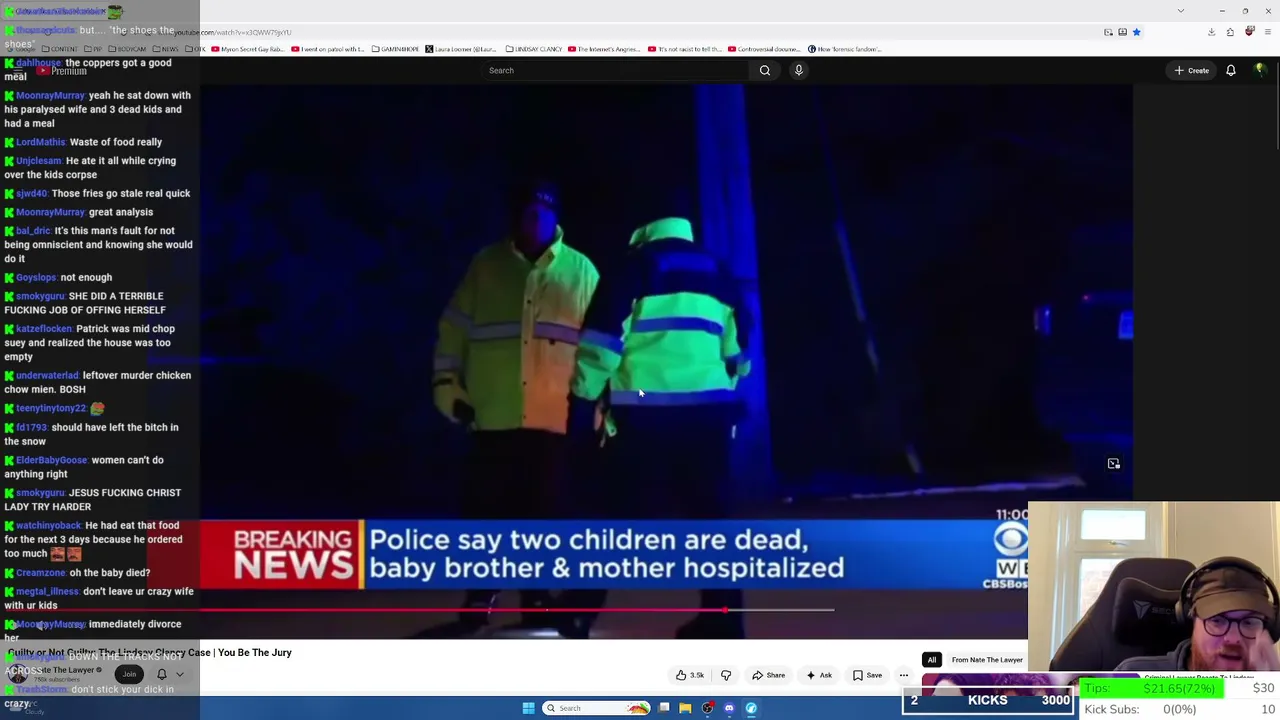
Task: Click the Create button
Action: coord(1192,70)
